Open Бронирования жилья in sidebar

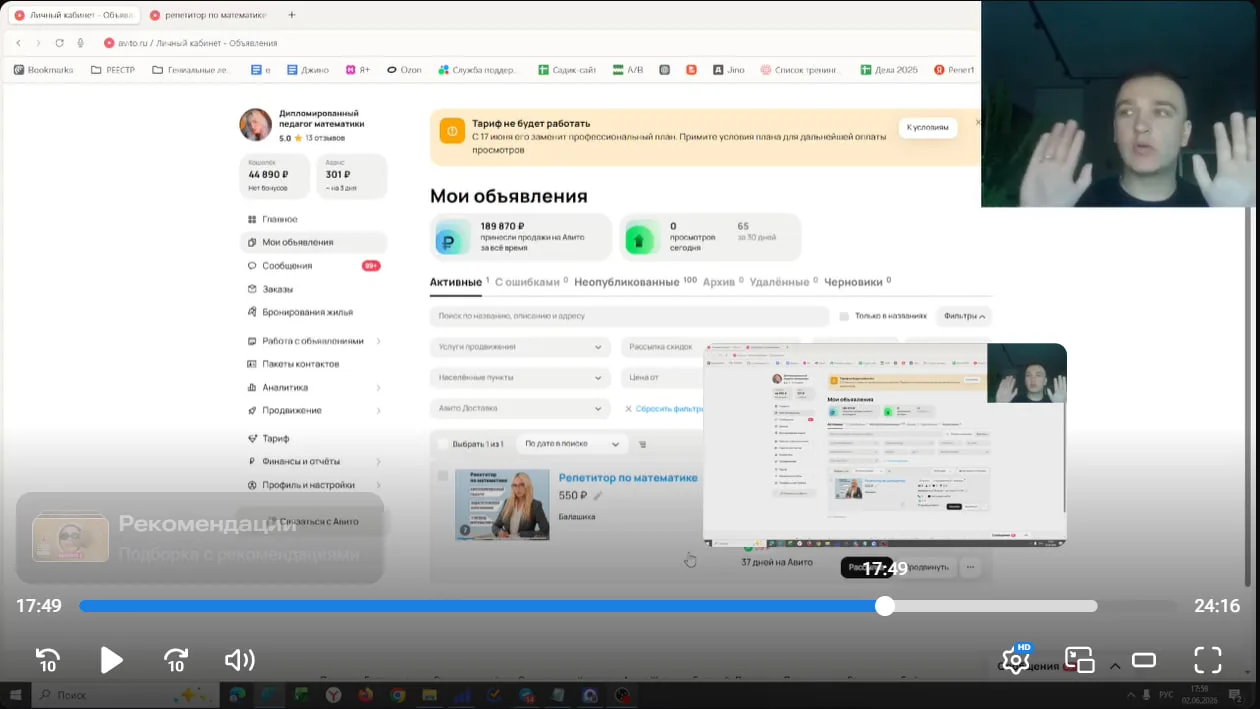click(307, 312)
